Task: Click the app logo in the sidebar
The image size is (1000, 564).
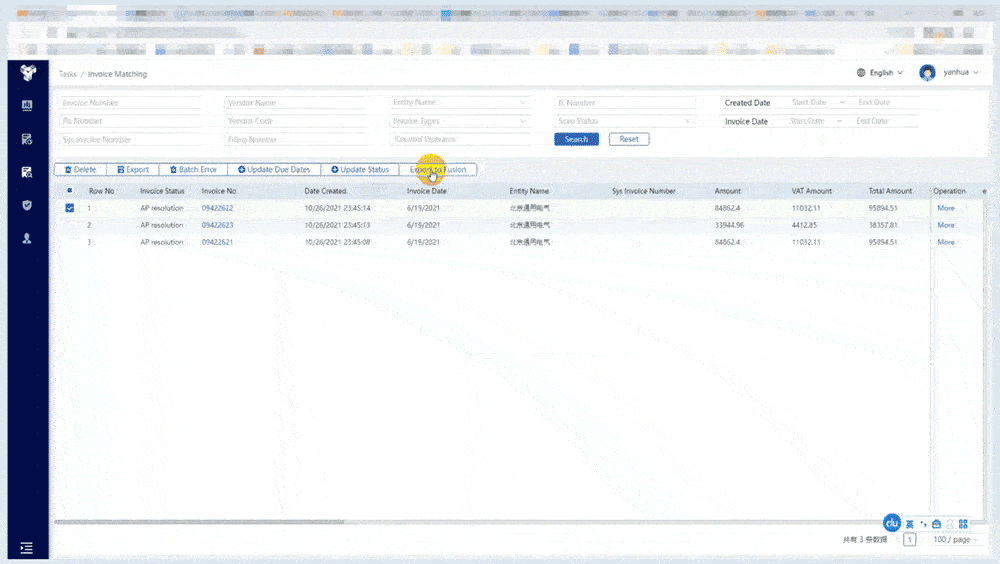Action: click(x=27, y=73)
